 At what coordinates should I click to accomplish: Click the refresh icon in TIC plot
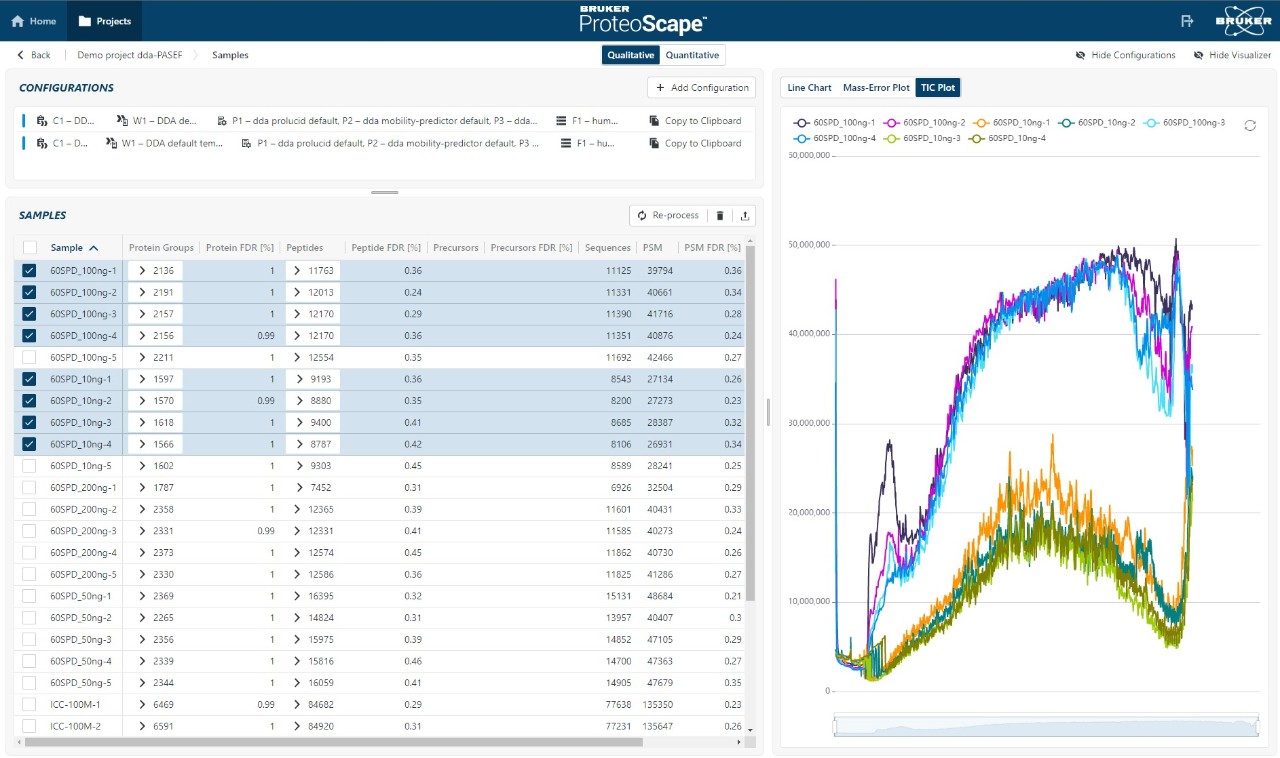(x=1250, y=125)
